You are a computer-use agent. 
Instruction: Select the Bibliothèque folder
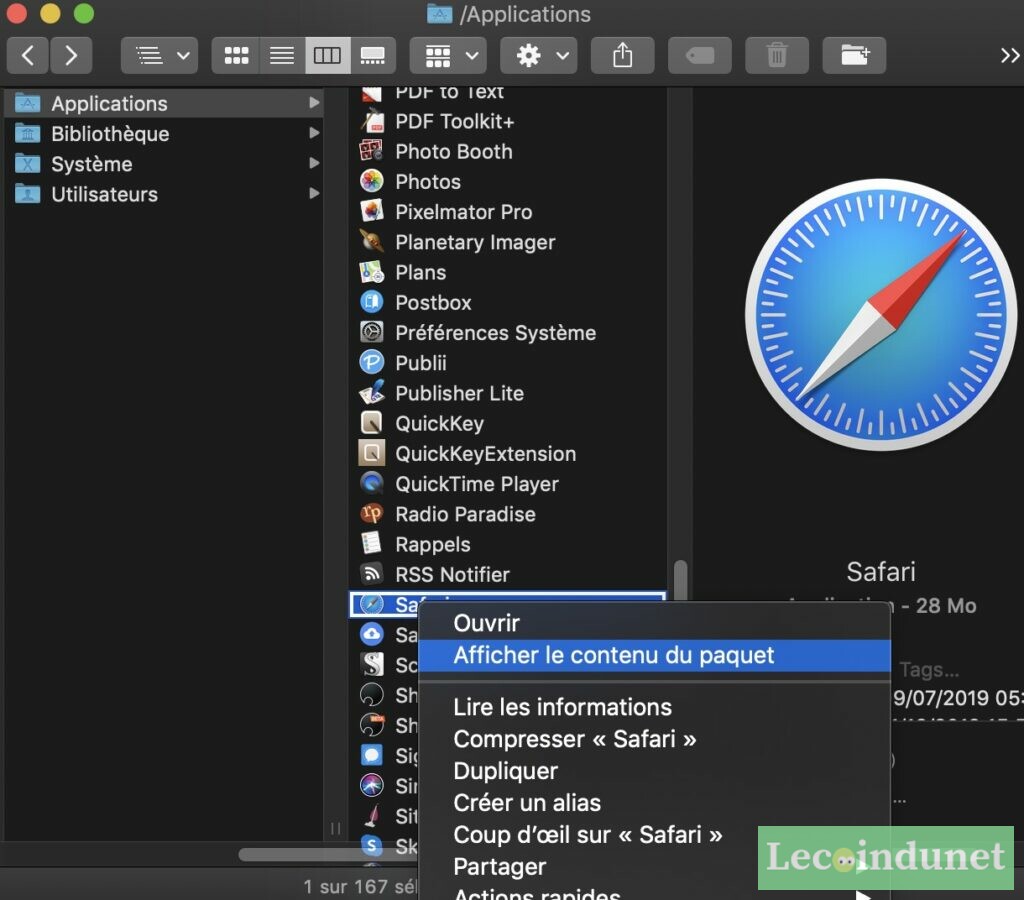[163, 133]
